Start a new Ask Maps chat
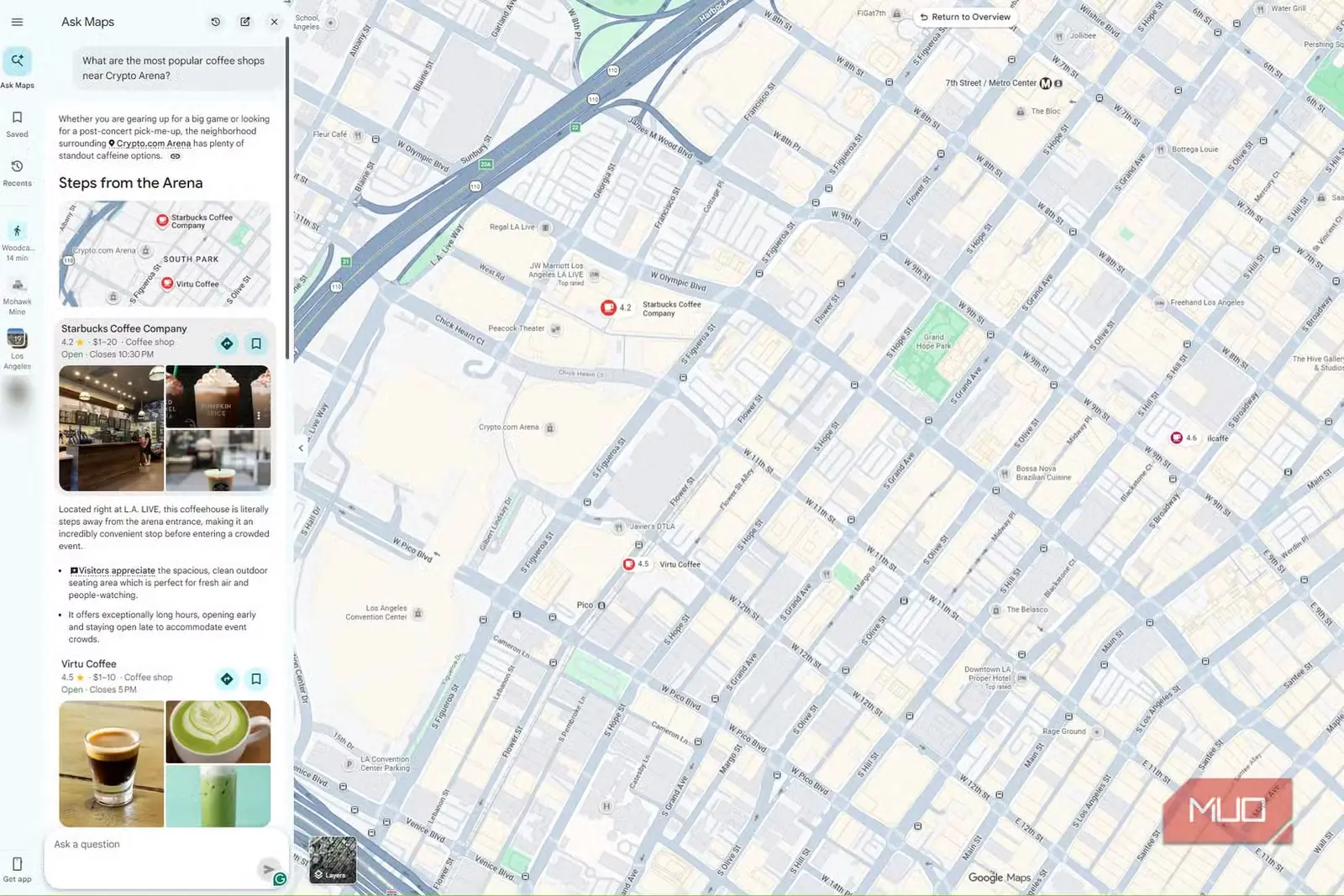Viewport: 1344px width, 896px height. [x=245, y=22]
